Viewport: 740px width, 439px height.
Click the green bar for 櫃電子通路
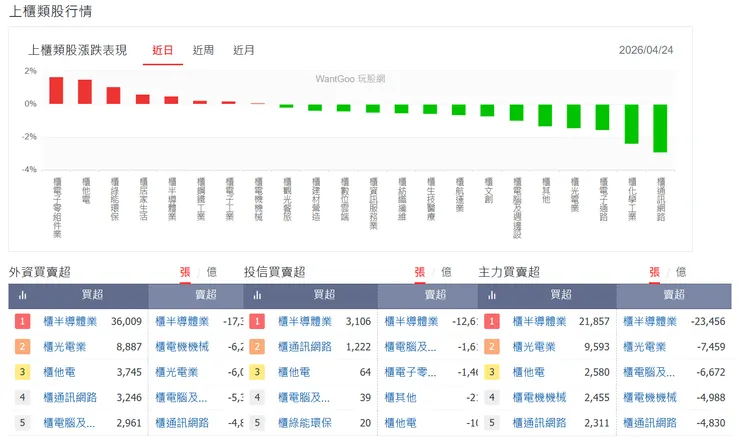click(602, 117)
